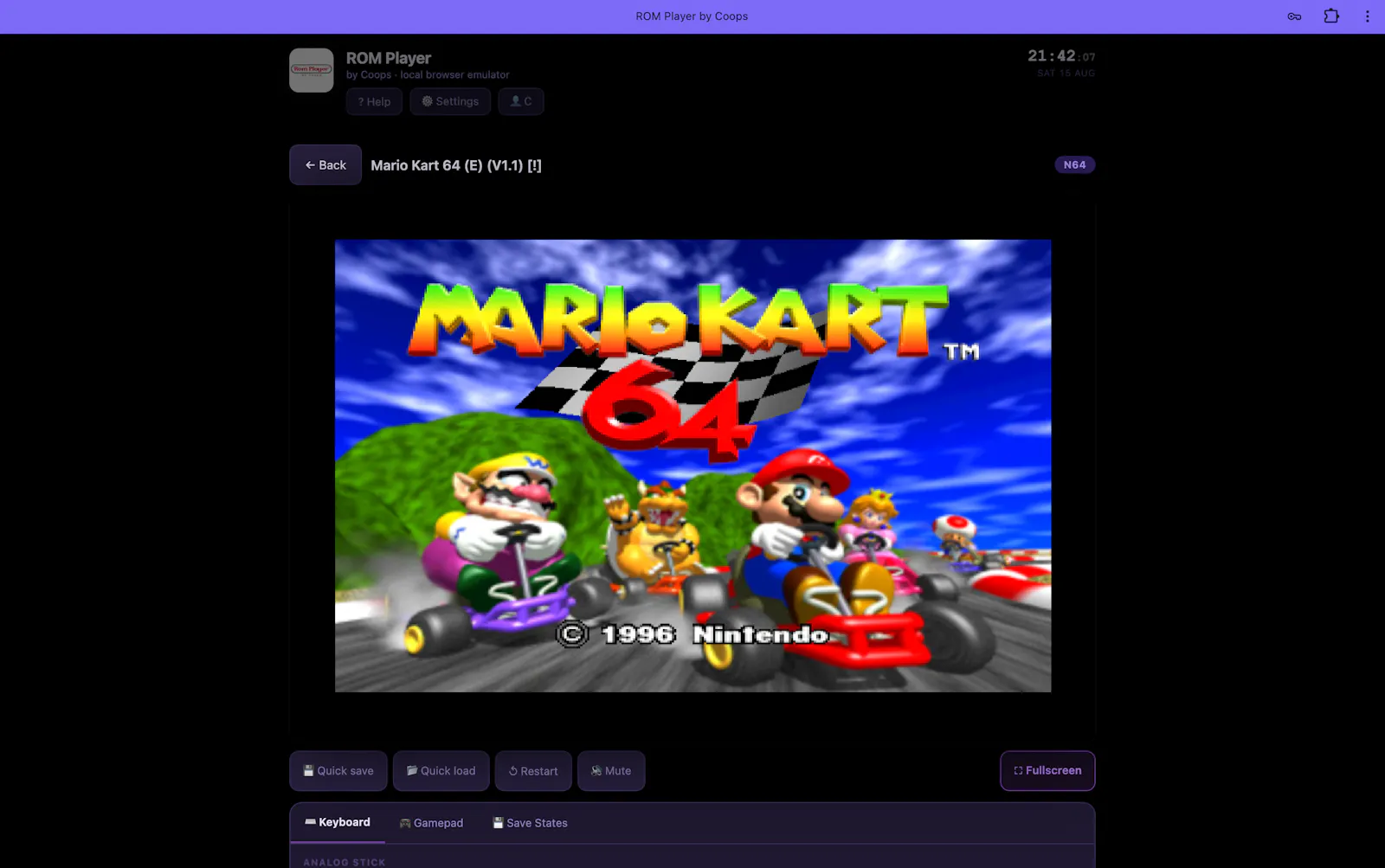Image resolution: width=1385 pixels, height=868 pixels.
Task: Click the N64 platform badge
Action: [1074, 164]
